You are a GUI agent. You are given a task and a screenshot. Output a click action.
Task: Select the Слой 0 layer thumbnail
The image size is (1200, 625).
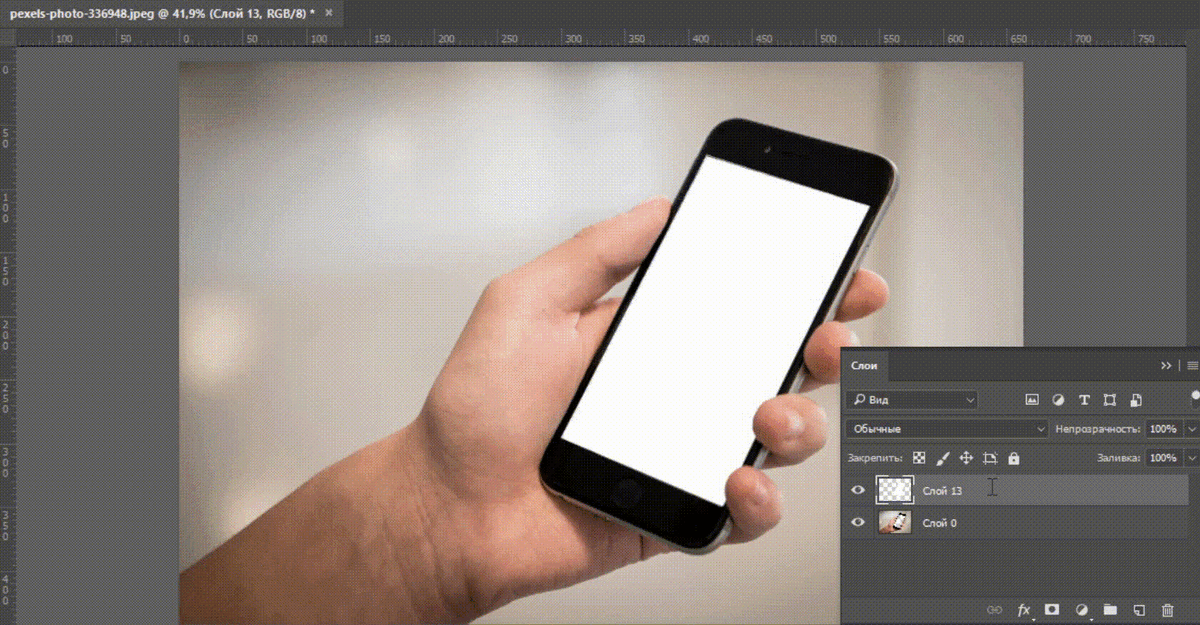895,522
